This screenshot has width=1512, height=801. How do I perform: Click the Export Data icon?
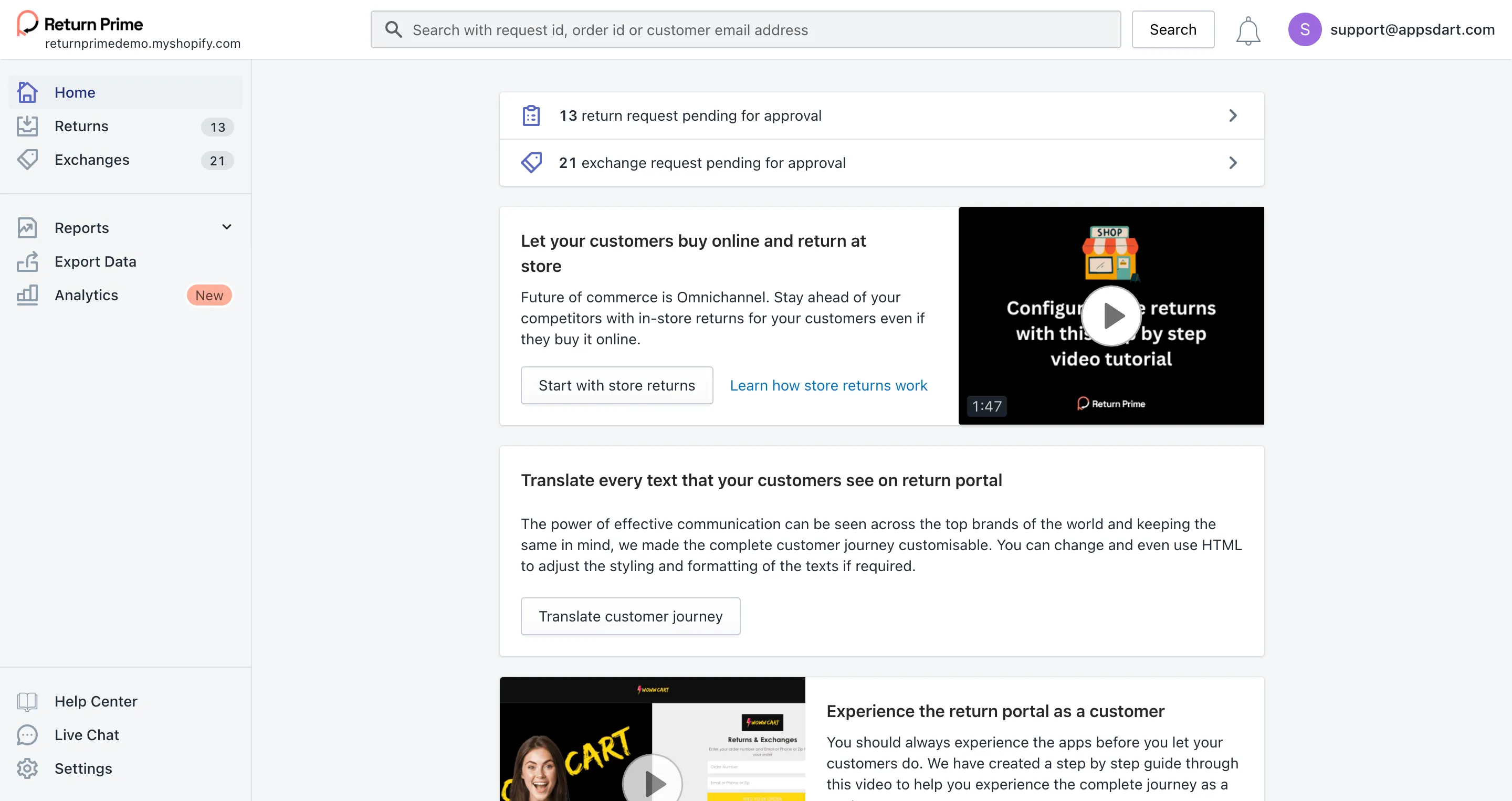pos(27,262)
